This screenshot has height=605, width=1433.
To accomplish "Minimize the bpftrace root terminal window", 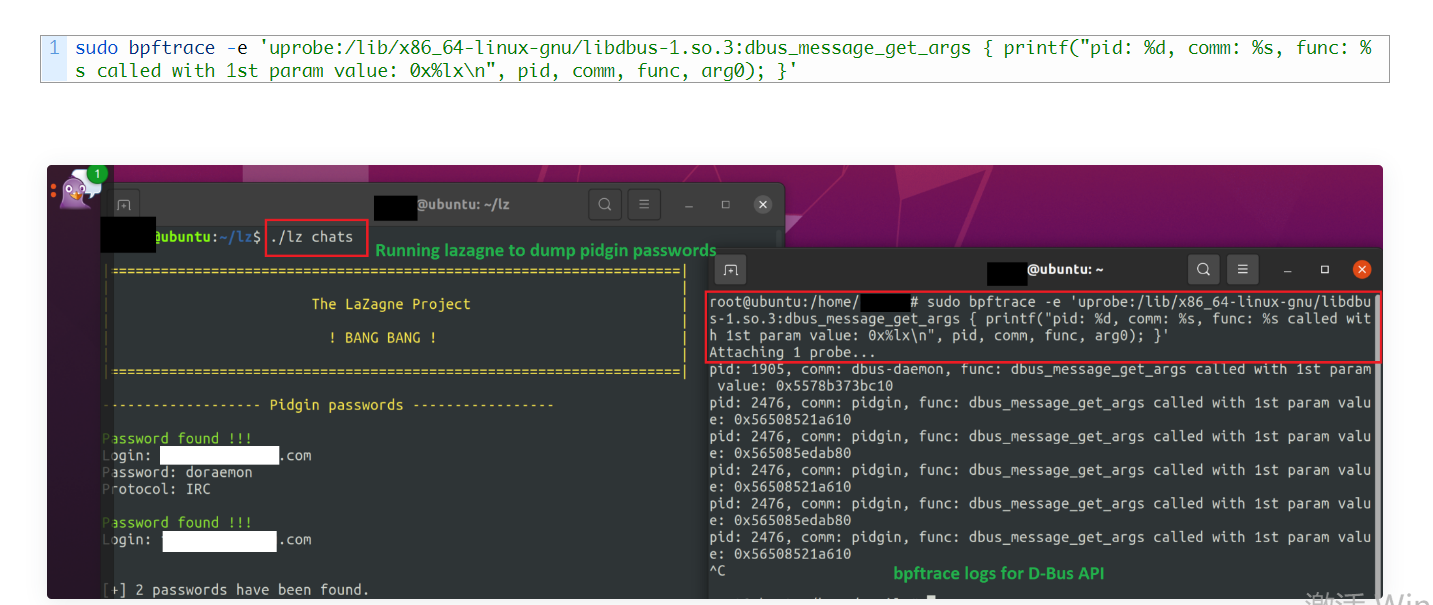I will point(1287,270).
